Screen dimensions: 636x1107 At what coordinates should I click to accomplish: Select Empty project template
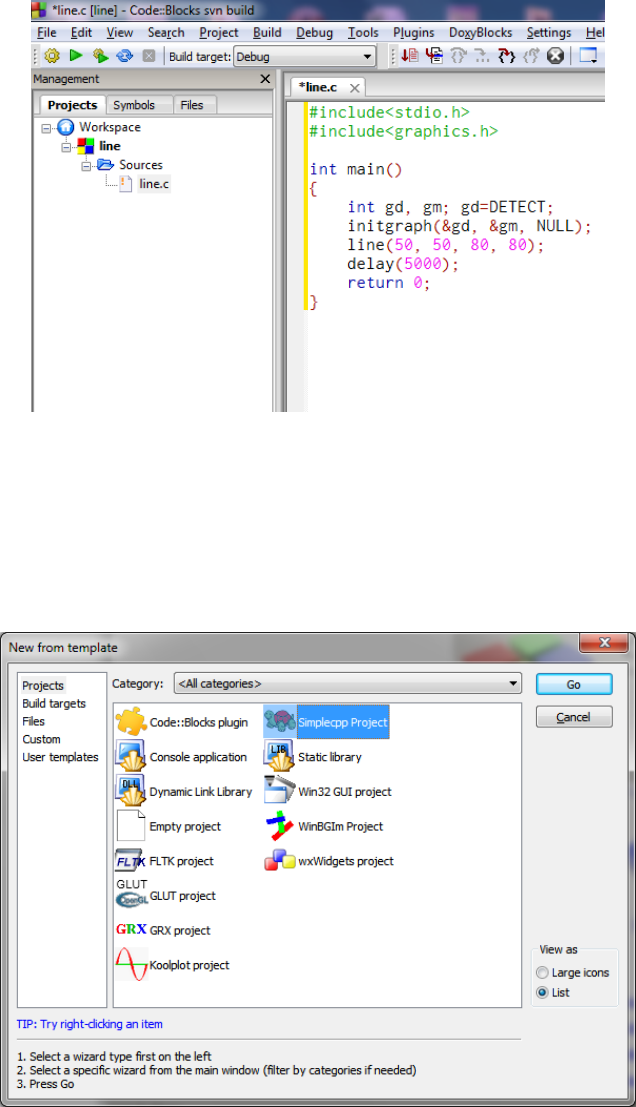[169, 826]
